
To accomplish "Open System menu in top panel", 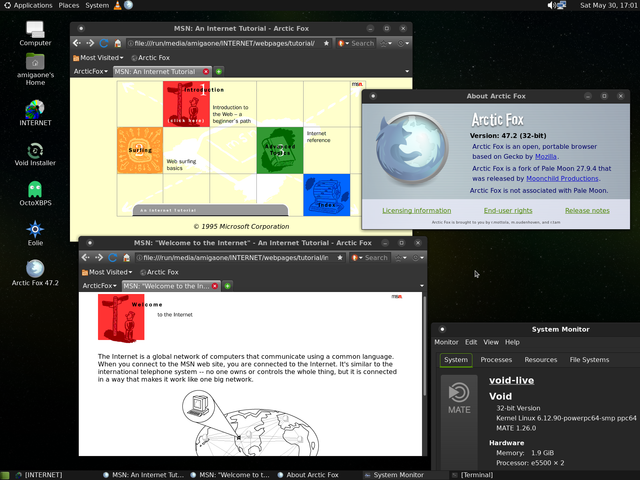I will pyautogui.click(x=97, y=5).
